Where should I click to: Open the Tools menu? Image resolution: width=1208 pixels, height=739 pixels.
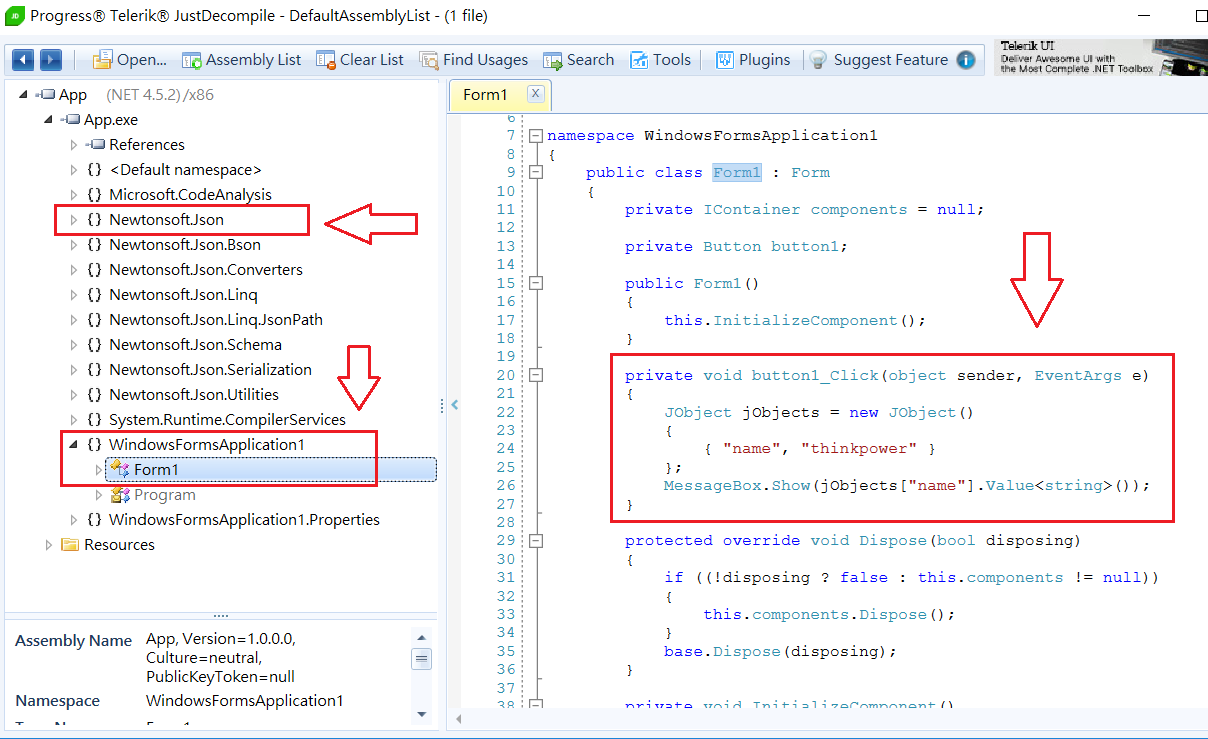point(660,60)
